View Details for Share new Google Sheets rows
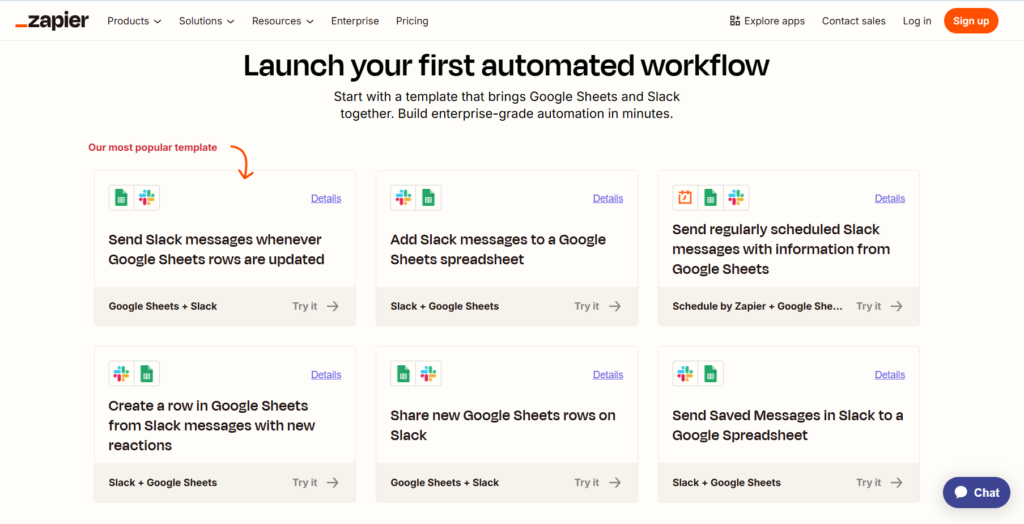 click(608, 374)
